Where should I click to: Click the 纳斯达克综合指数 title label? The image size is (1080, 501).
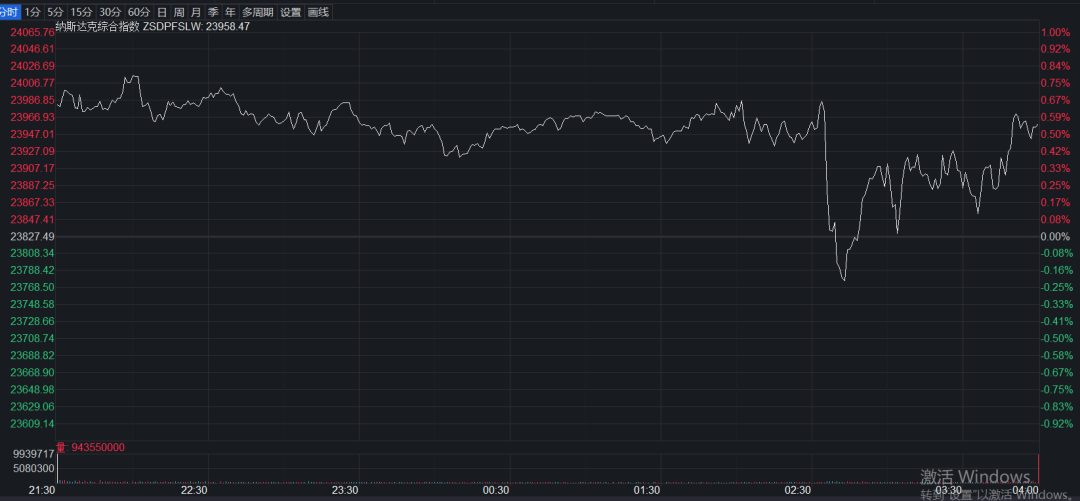tap(97, 26)
